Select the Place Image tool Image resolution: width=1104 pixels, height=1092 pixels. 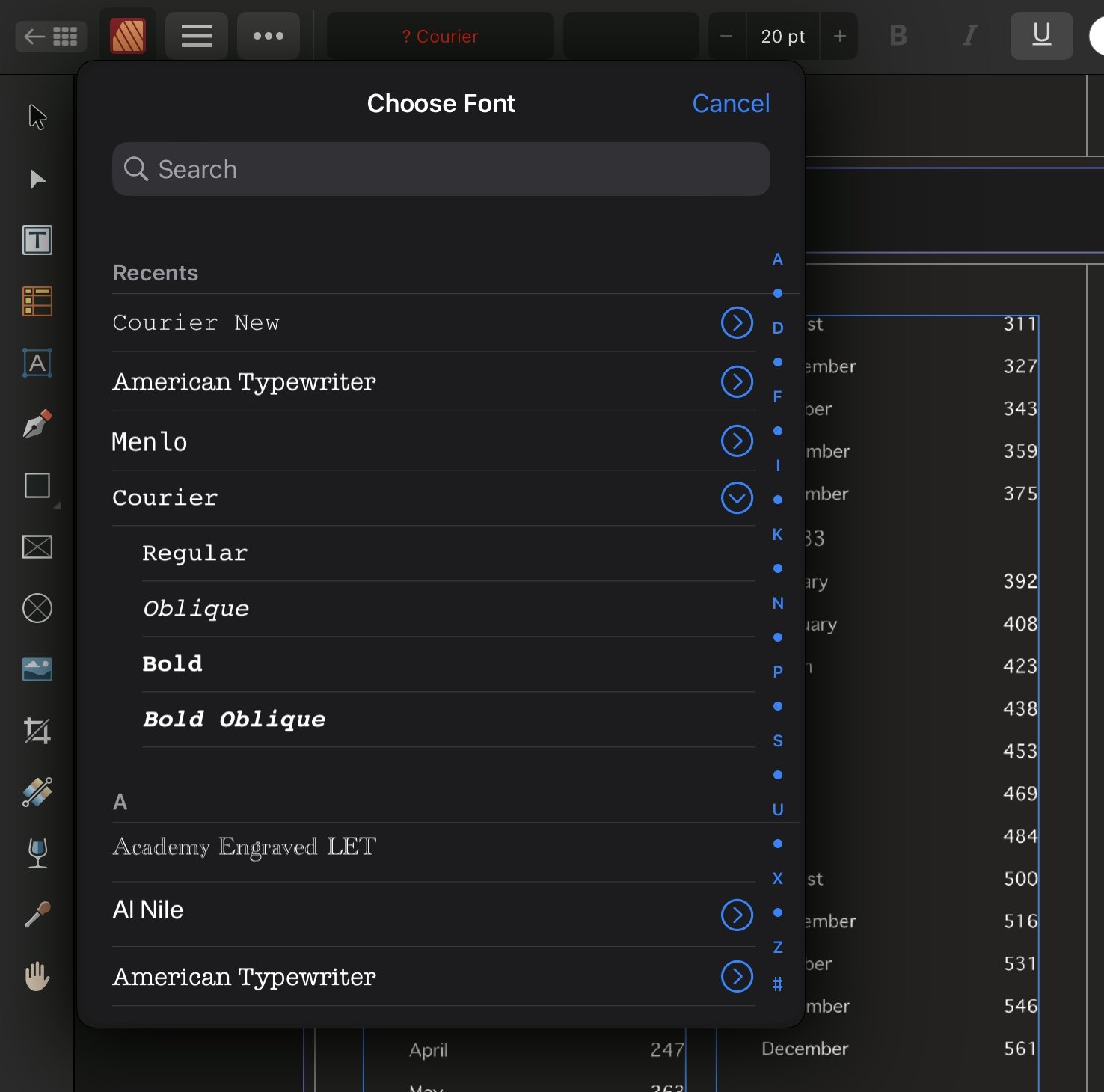tap(37, 669)
